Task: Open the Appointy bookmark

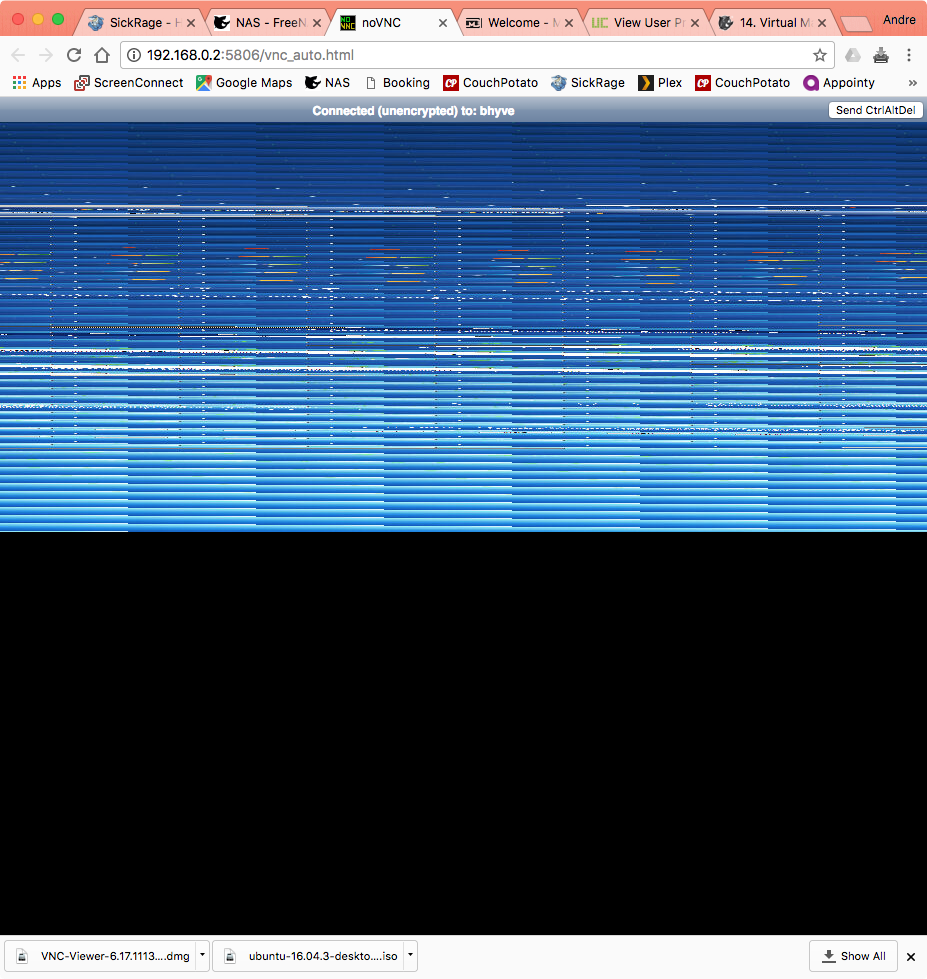Action: (x=839, y=82)
